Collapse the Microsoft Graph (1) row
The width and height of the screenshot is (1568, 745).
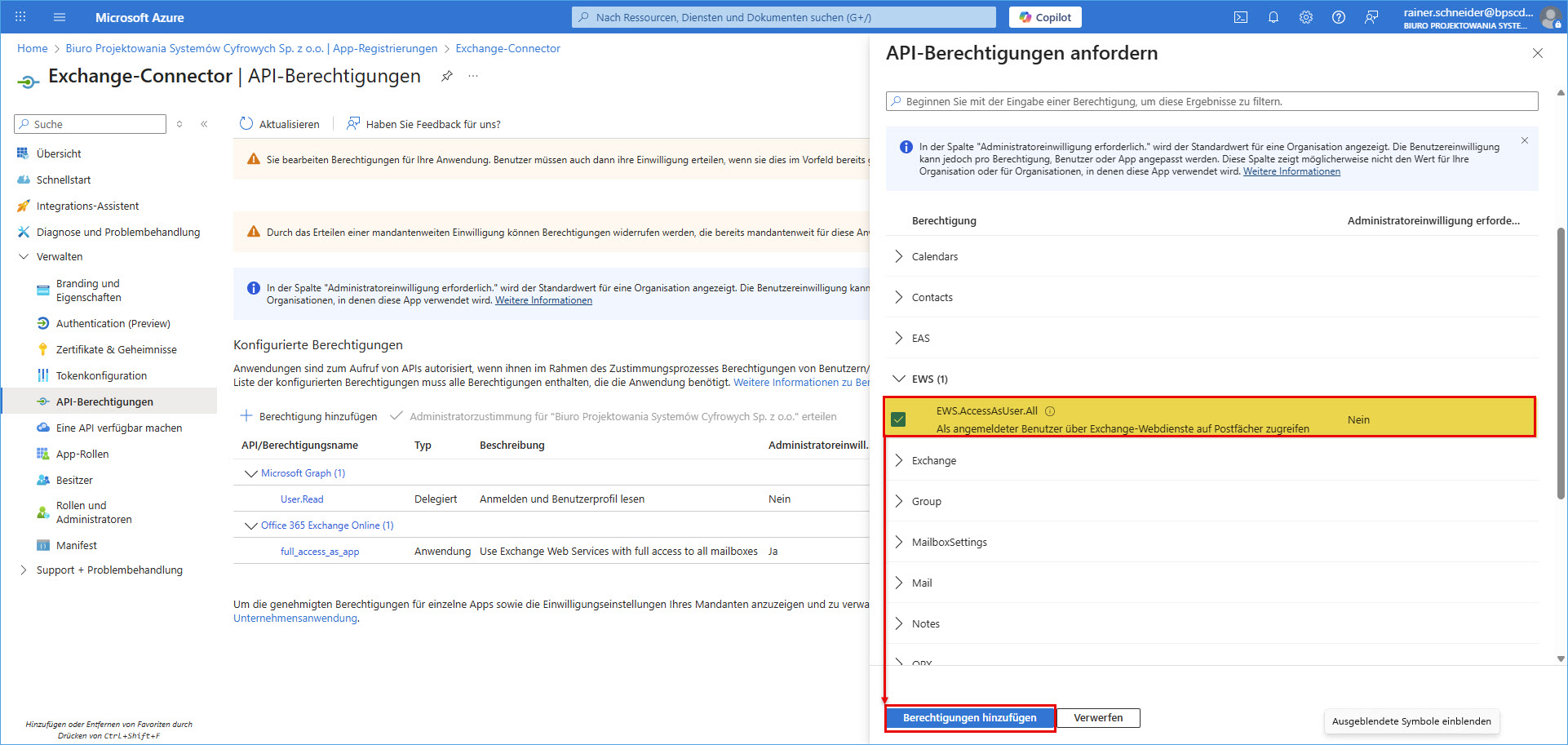pyautogui.click(x=250, y=473)
